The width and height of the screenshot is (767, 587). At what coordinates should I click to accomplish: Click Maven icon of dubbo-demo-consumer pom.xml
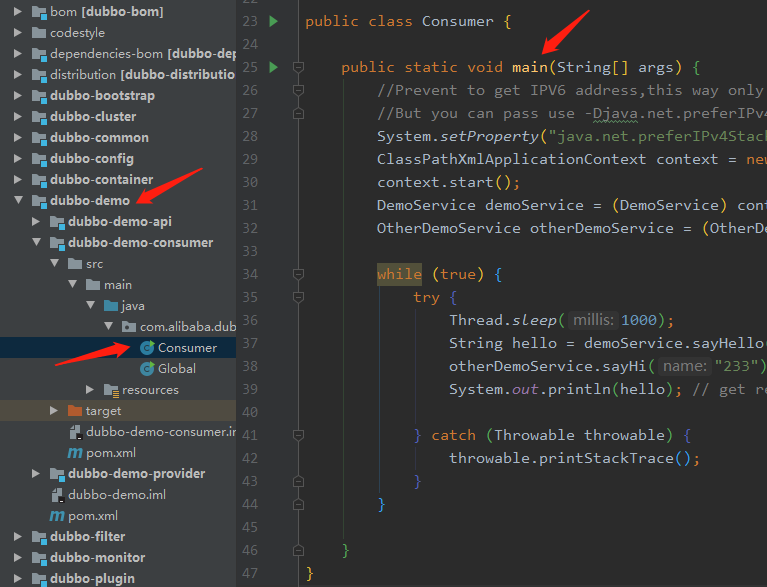[75, 453]
